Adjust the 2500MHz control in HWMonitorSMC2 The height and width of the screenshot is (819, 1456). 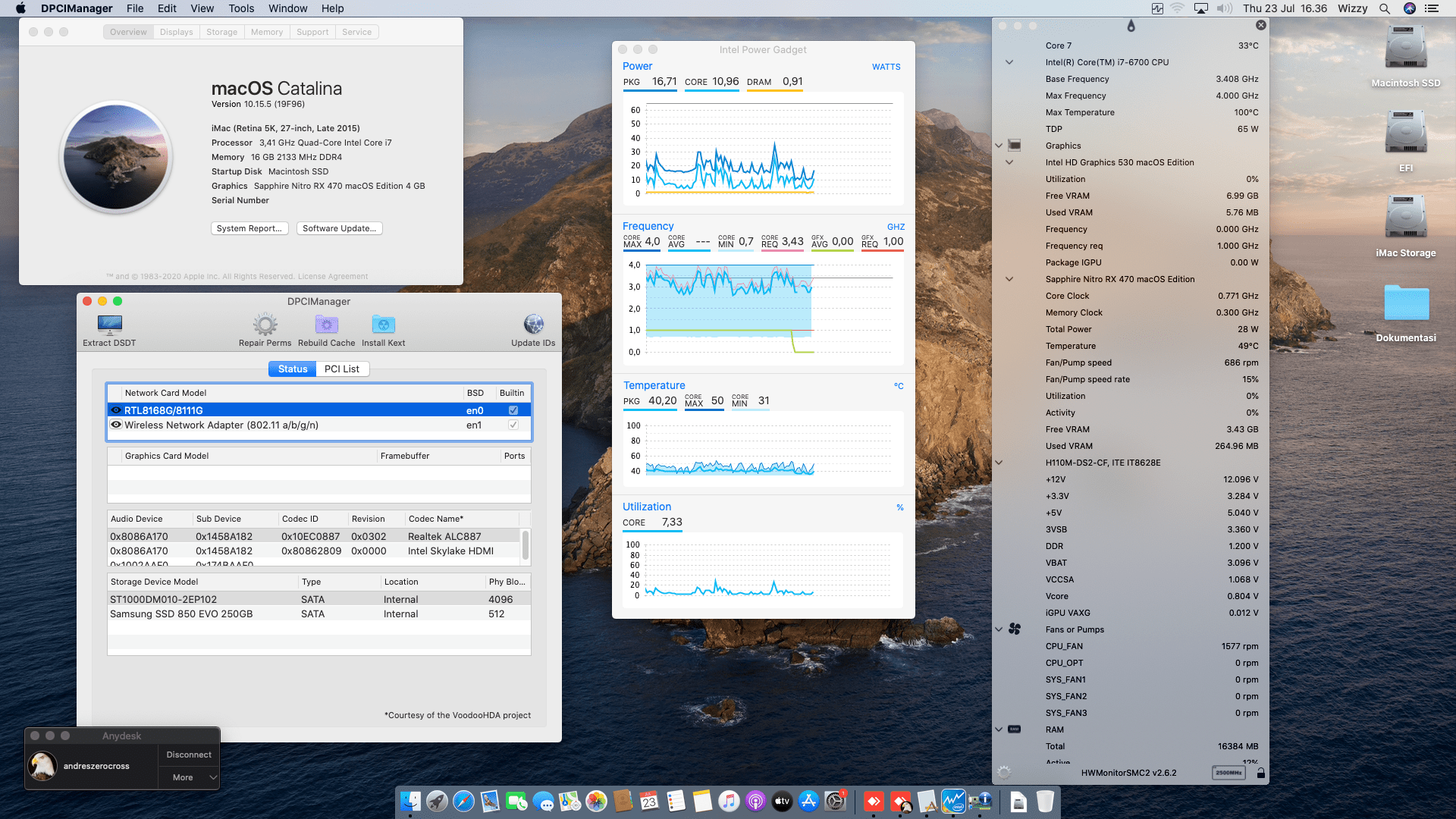point(1228,773)
